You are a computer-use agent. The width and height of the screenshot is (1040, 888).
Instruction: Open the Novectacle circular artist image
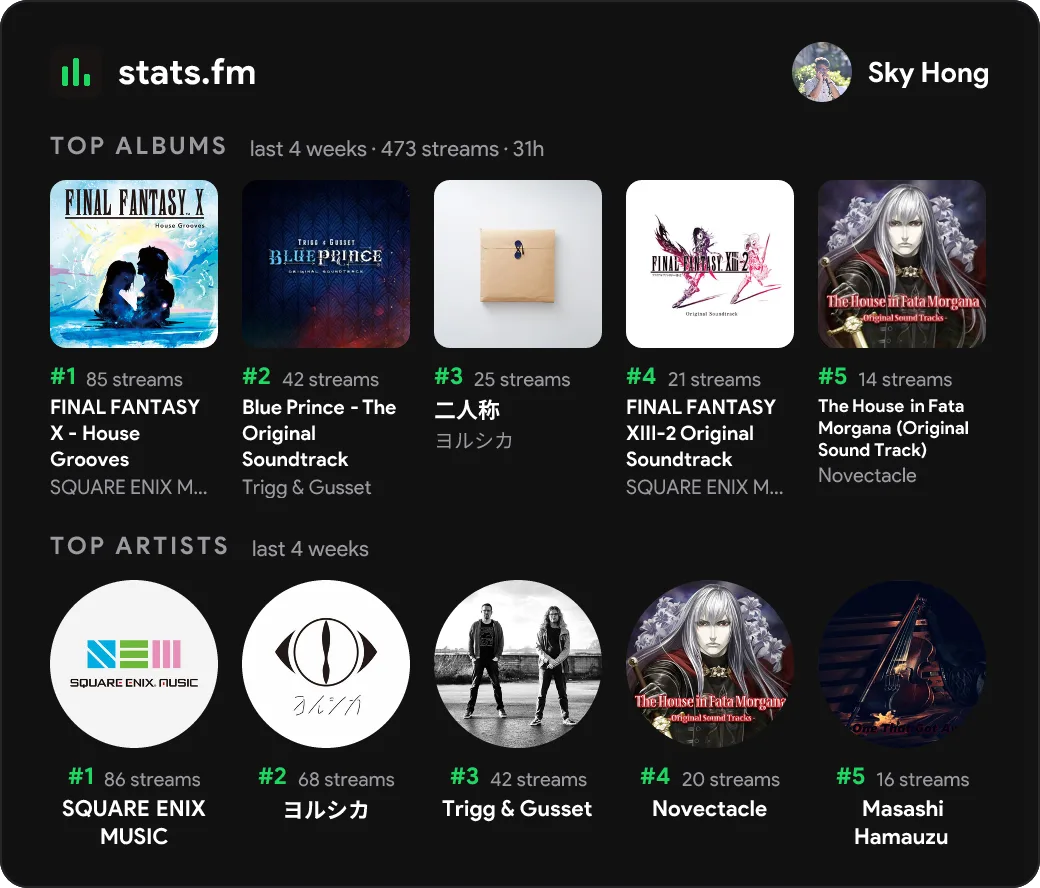pyautogui.click(x=710, y=664)
